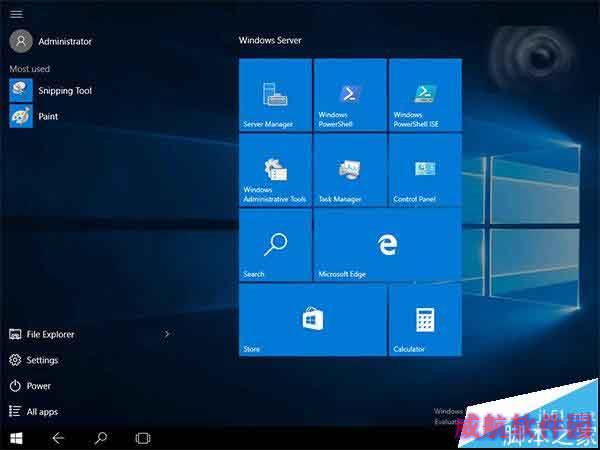This screenshot has width=600, height=450.
Task: Show All apps text entry
Action: 42,412
